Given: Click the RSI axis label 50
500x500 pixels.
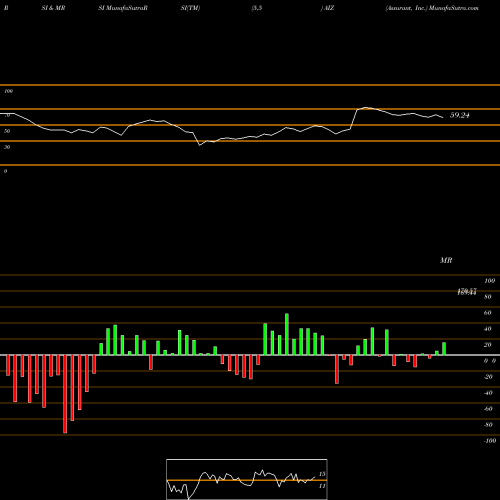Looking at the screenshot, I should (7, 131).
